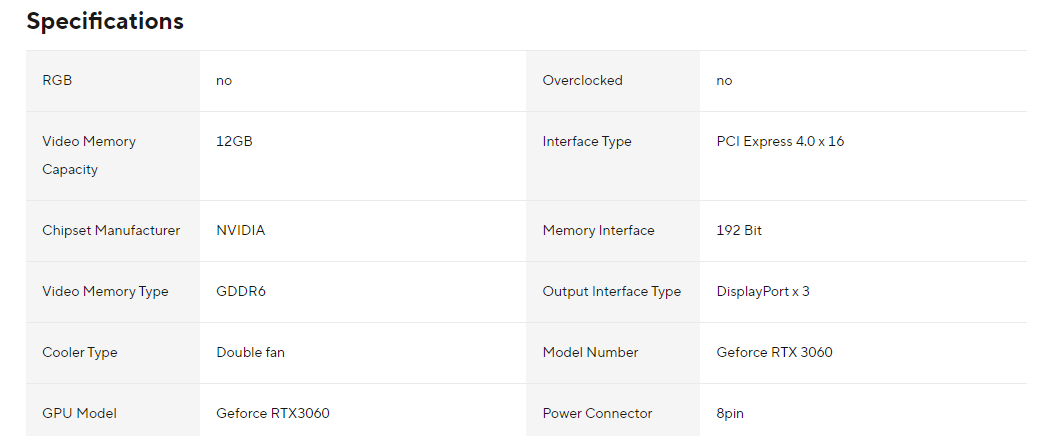Click the Overclocked label cell

pos(582,80)
